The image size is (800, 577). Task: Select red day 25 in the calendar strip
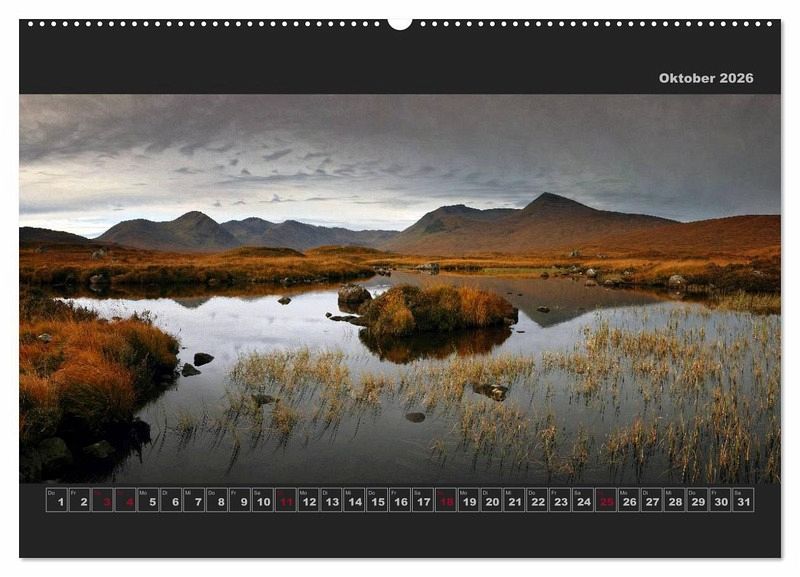(x=607, y=500)
